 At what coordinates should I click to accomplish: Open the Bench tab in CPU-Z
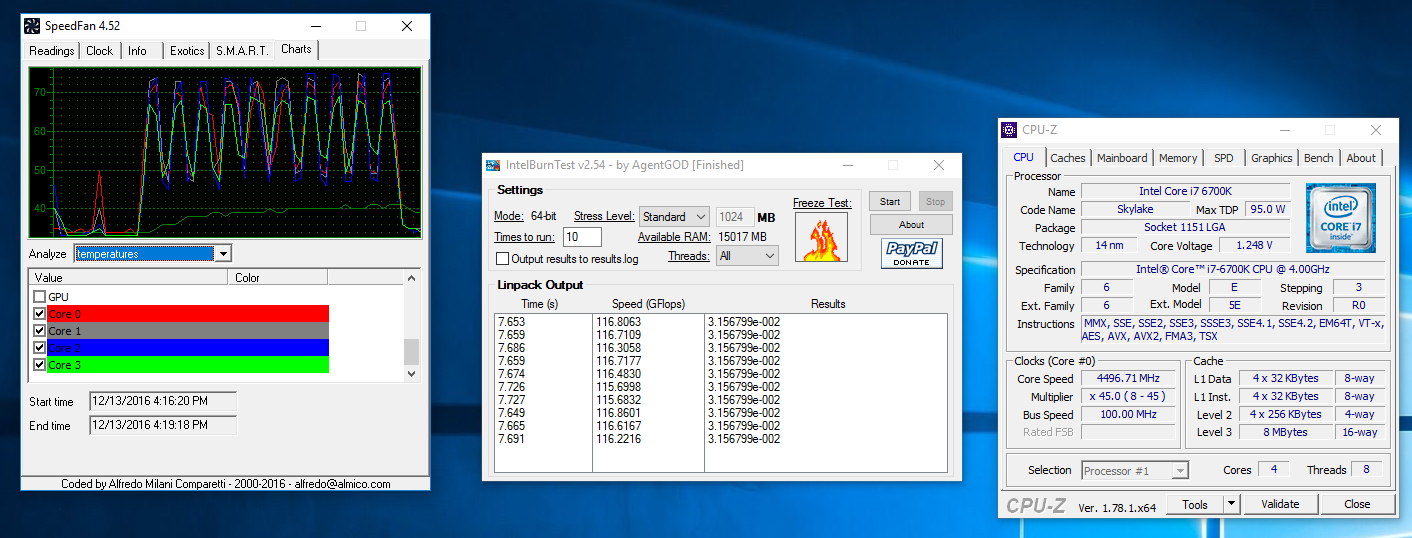pyautogui.click(x=1319, y=158)
